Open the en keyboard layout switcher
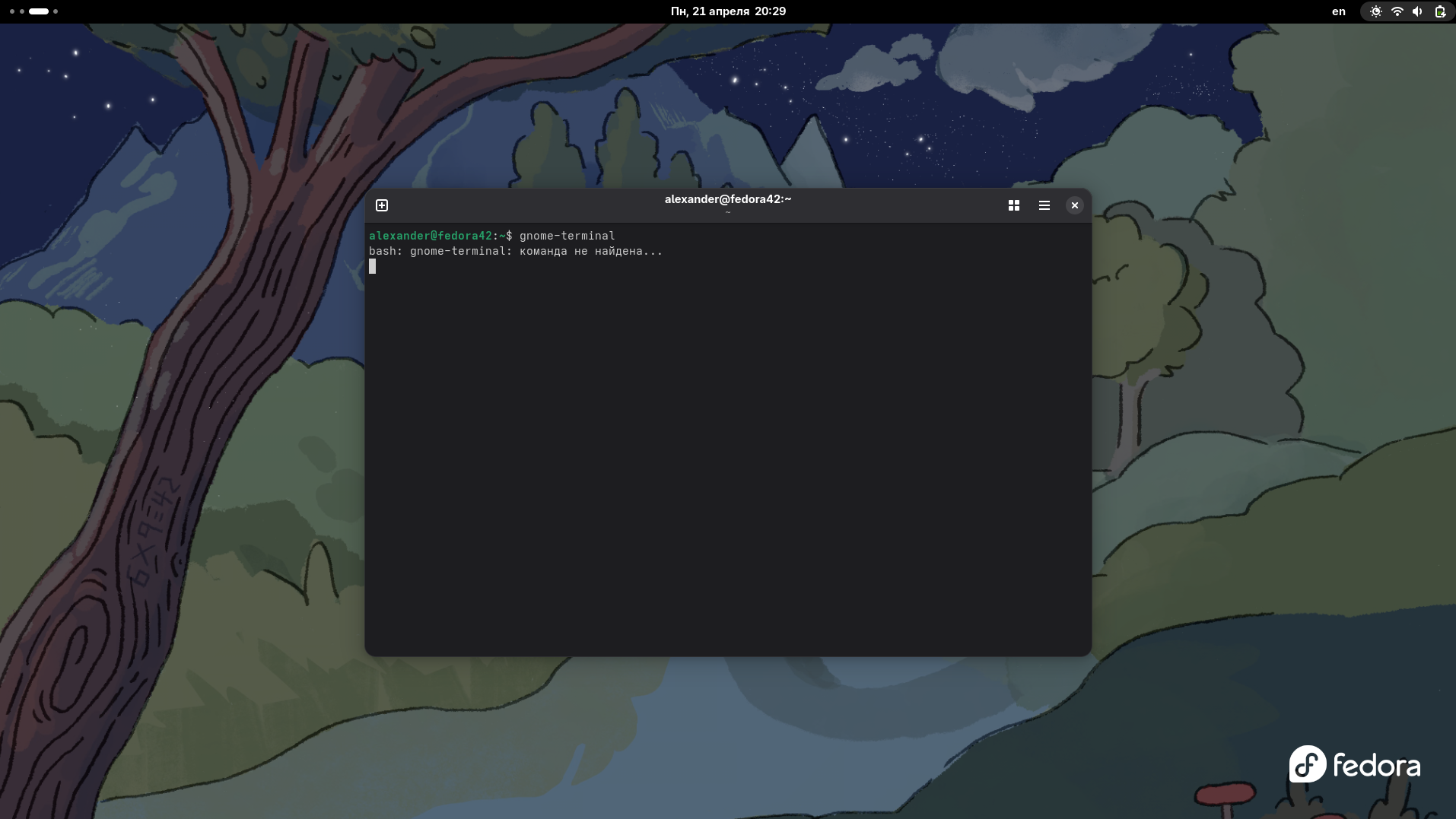 [x=1339, y=11]
